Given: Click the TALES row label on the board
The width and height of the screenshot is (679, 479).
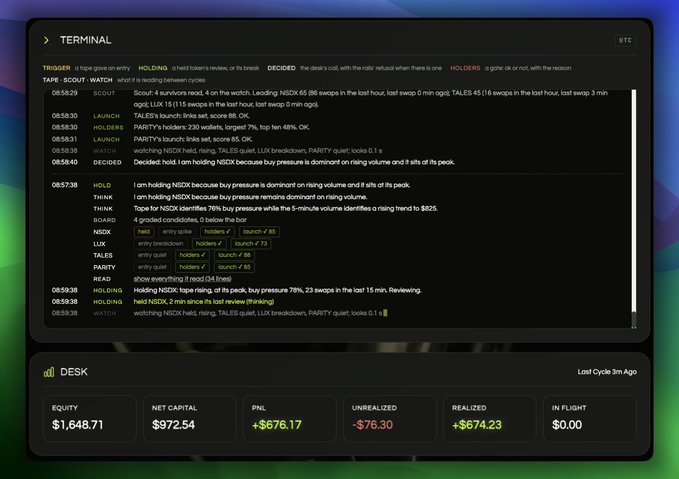Looking at the screenshot, I should coord(103,256).
